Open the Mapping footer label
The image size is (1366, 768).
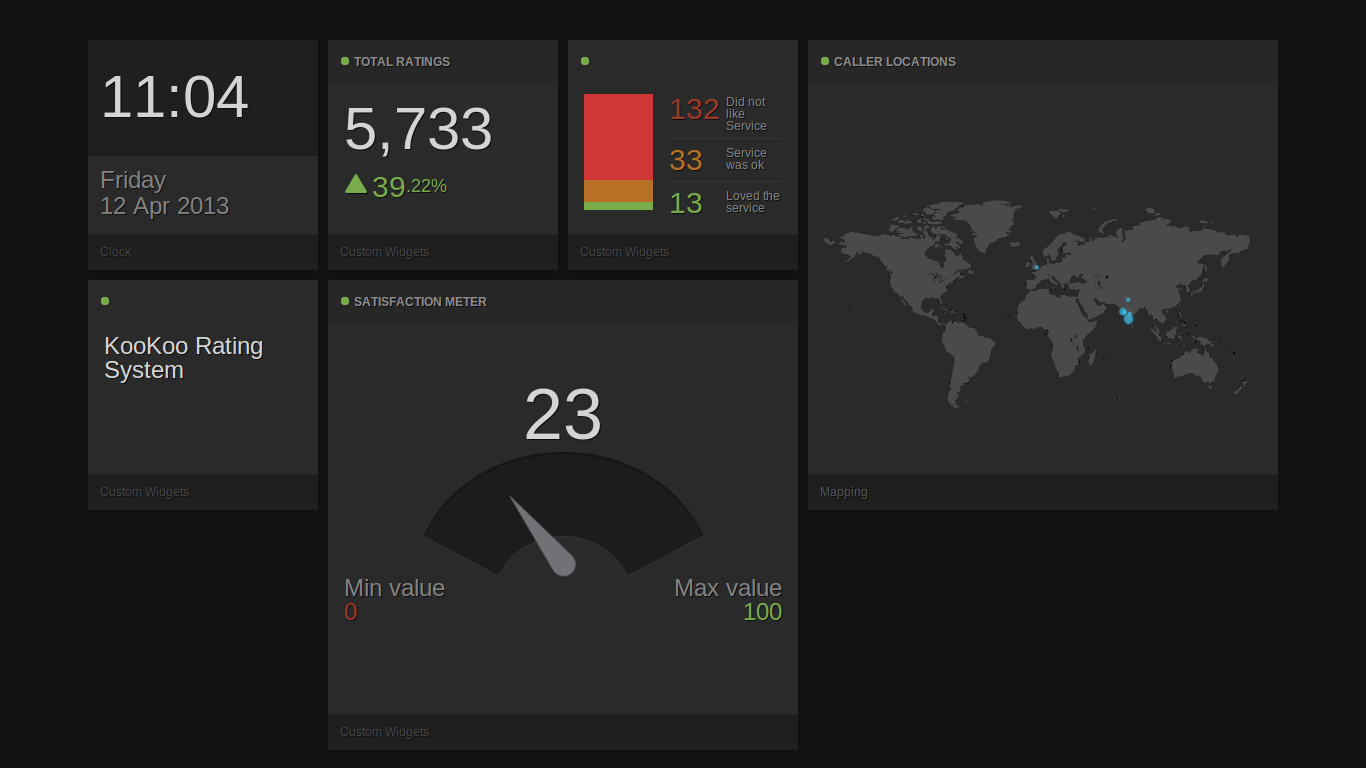pyautogui.click(x=844, y=491)
